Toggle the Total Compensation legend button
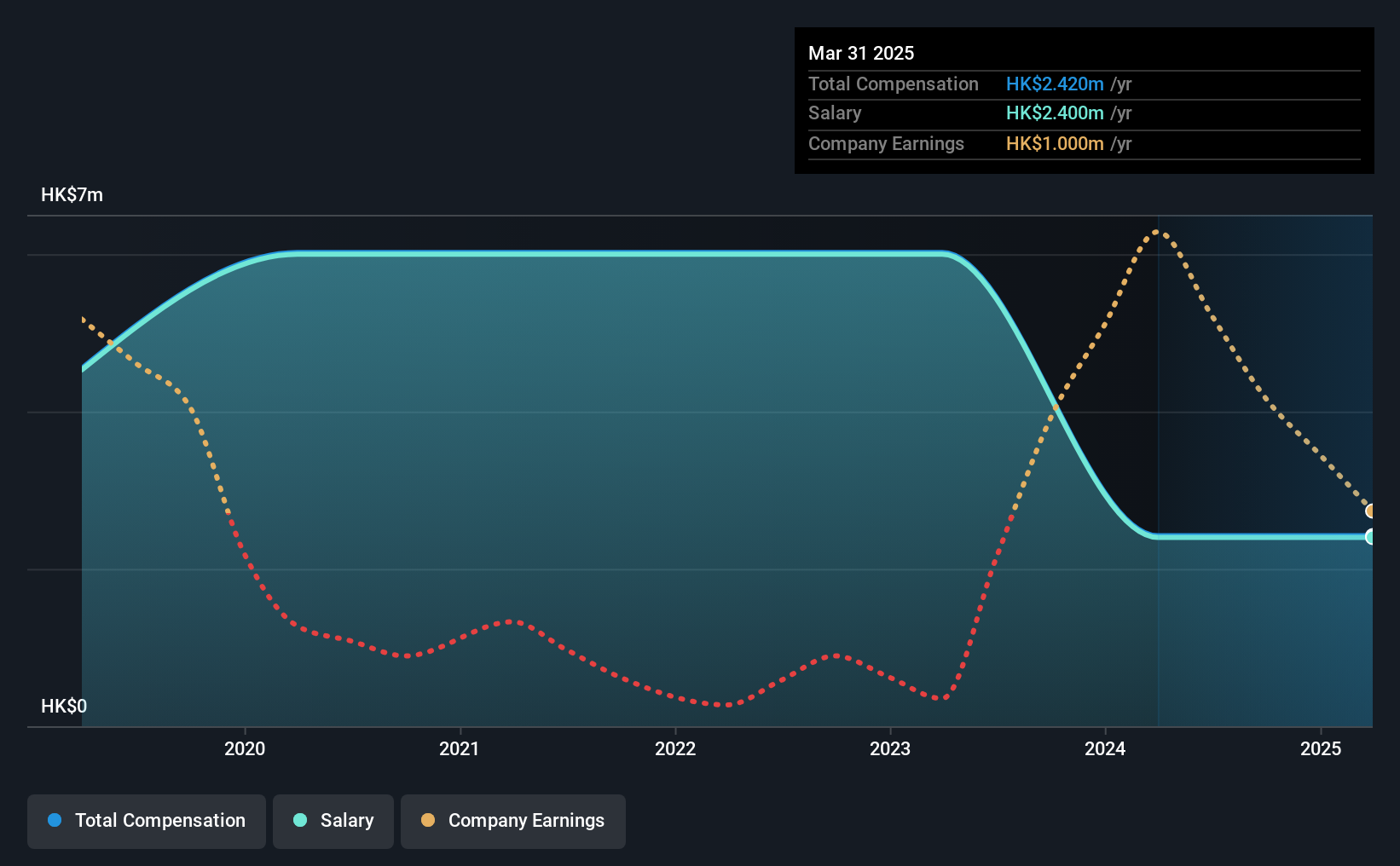Screen dimensions: 1400x866 coord(147,821)
